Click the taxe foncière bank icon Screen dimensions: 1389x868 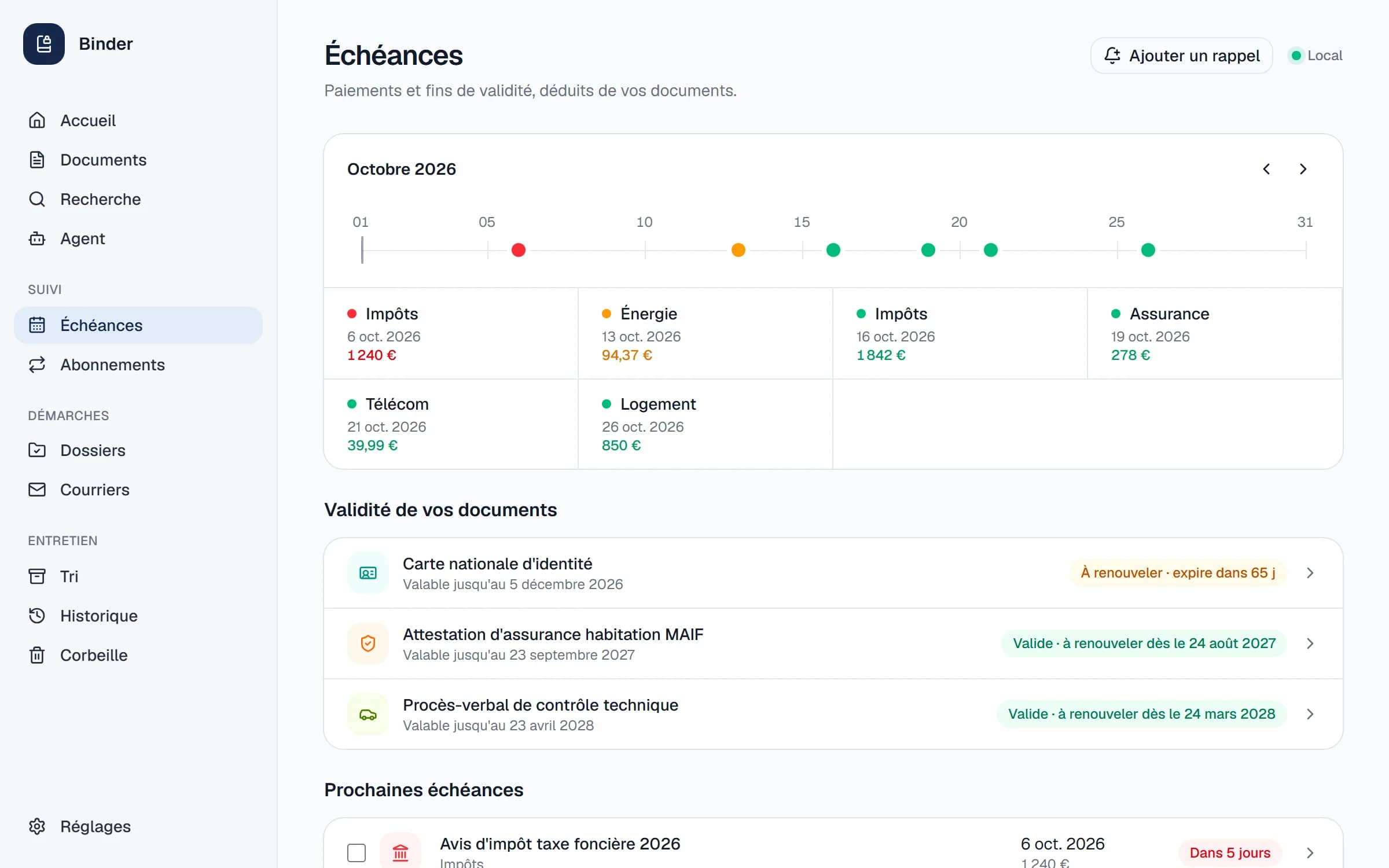pos(400,852)
